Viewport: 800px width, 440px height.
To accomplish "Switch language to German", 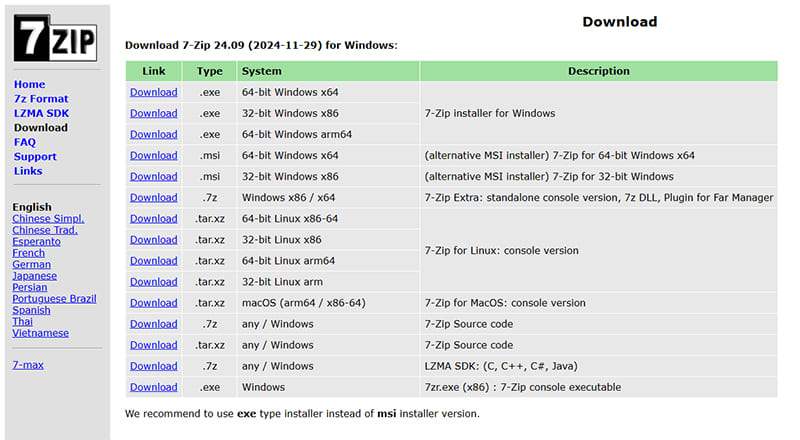I will click(32, 264).
